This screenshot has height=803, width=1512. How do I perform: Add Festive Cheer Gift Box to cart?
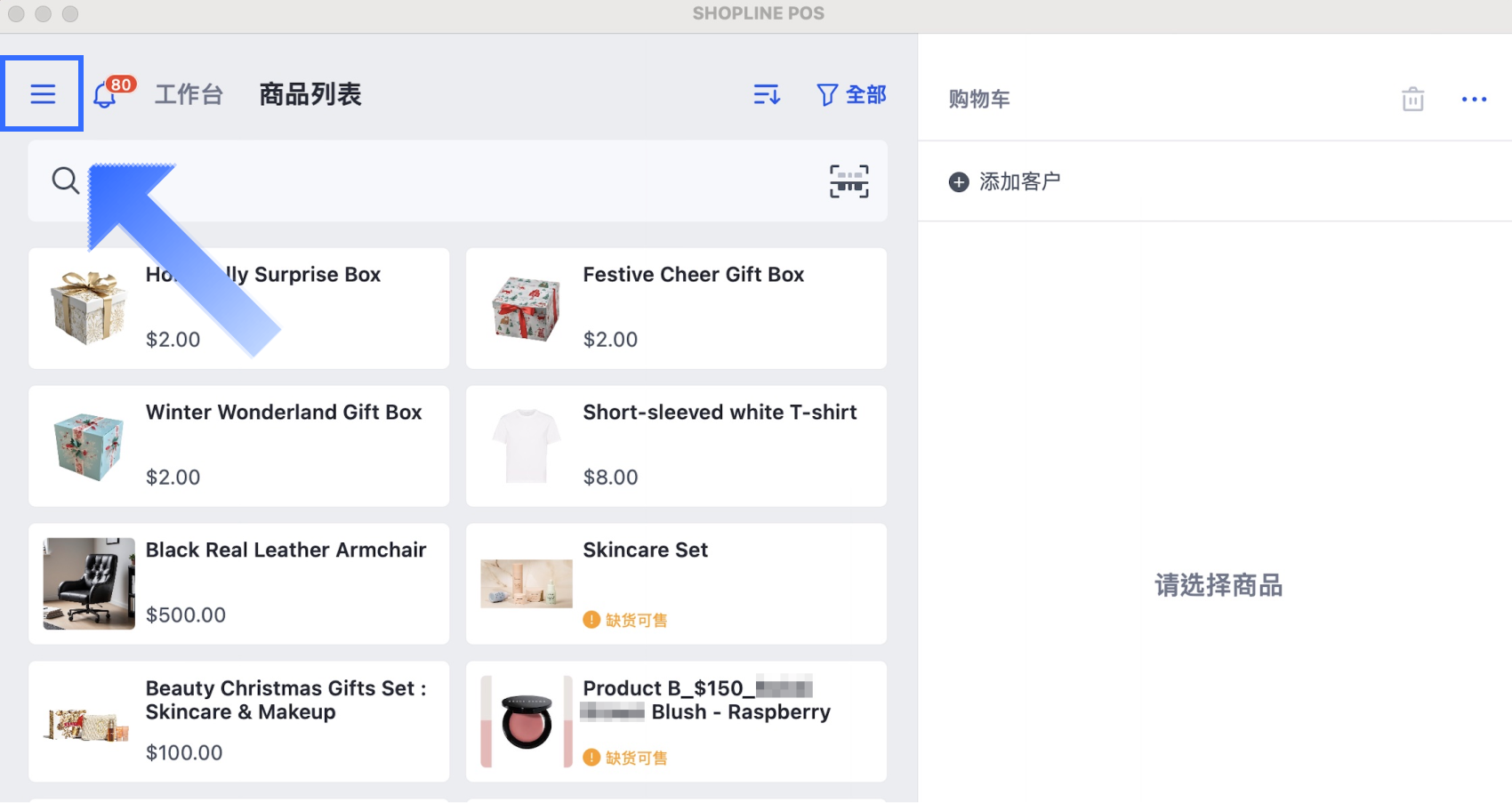[x=676, y=308]
